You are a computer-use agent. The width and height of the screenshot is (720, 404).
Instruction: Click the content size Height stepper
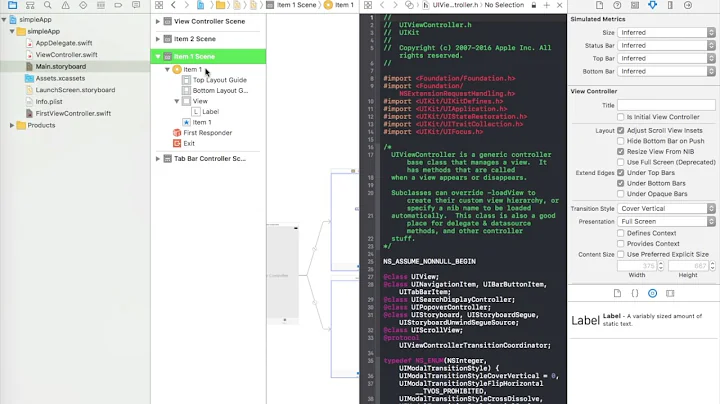(x=712, y=266)
